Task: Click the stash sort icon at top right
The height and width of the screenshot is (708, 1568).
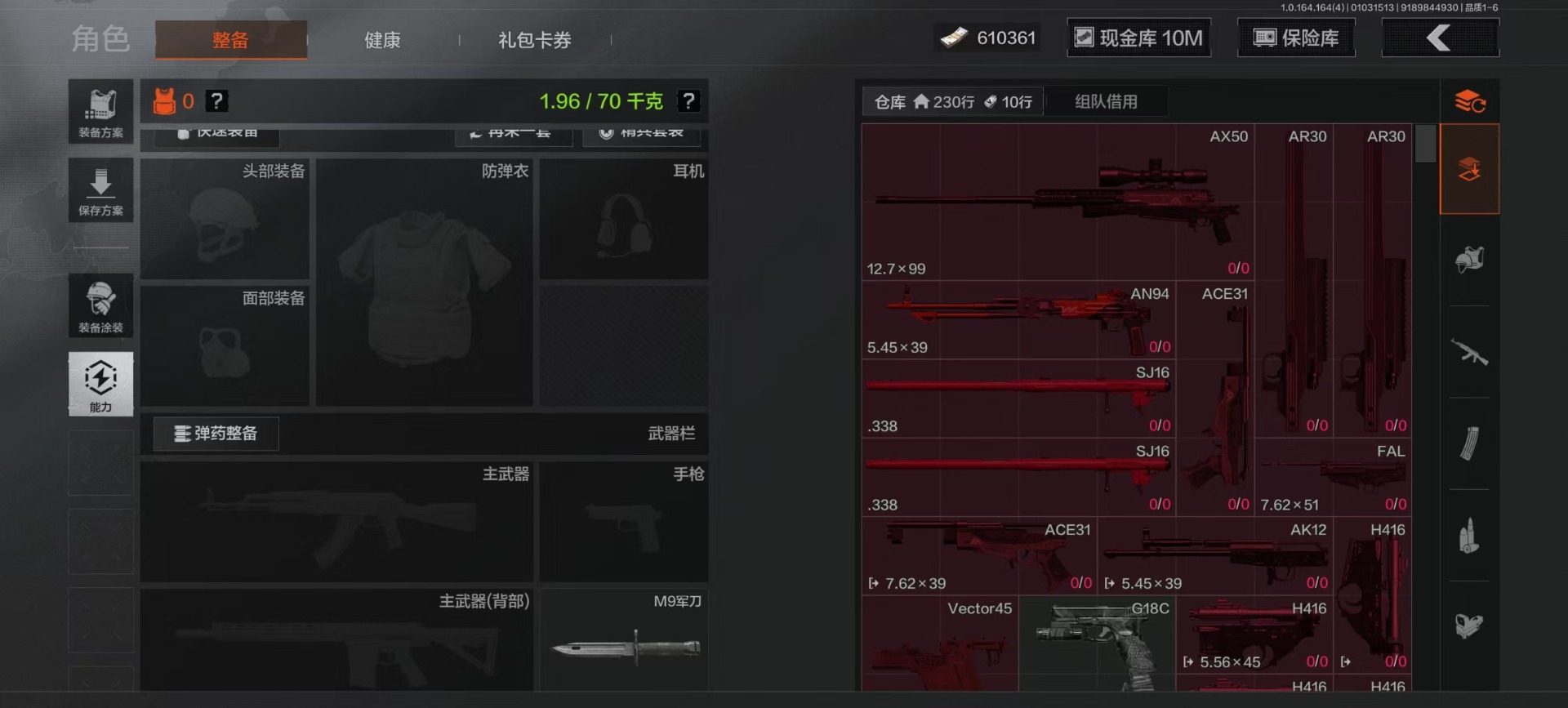Action: [x=1469, y=102]
